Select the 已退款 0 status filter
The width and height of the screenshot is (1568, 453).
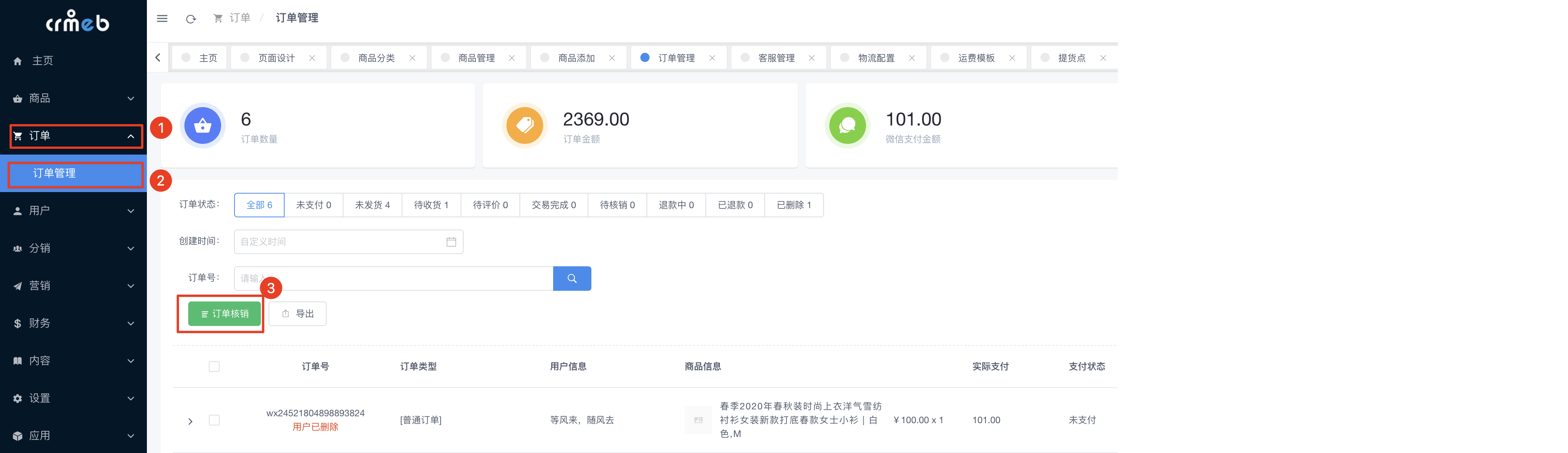pyautogui.click(x=735, y=205)
